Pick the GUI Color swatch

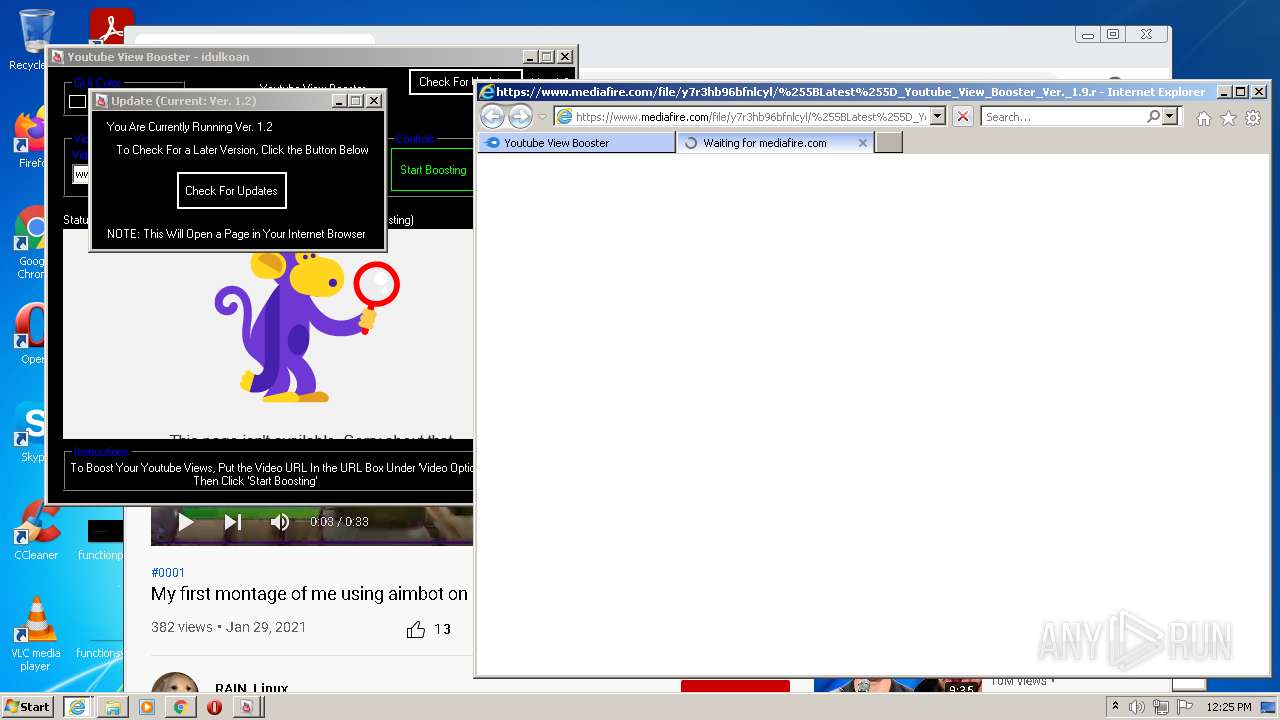pos(77,101)
